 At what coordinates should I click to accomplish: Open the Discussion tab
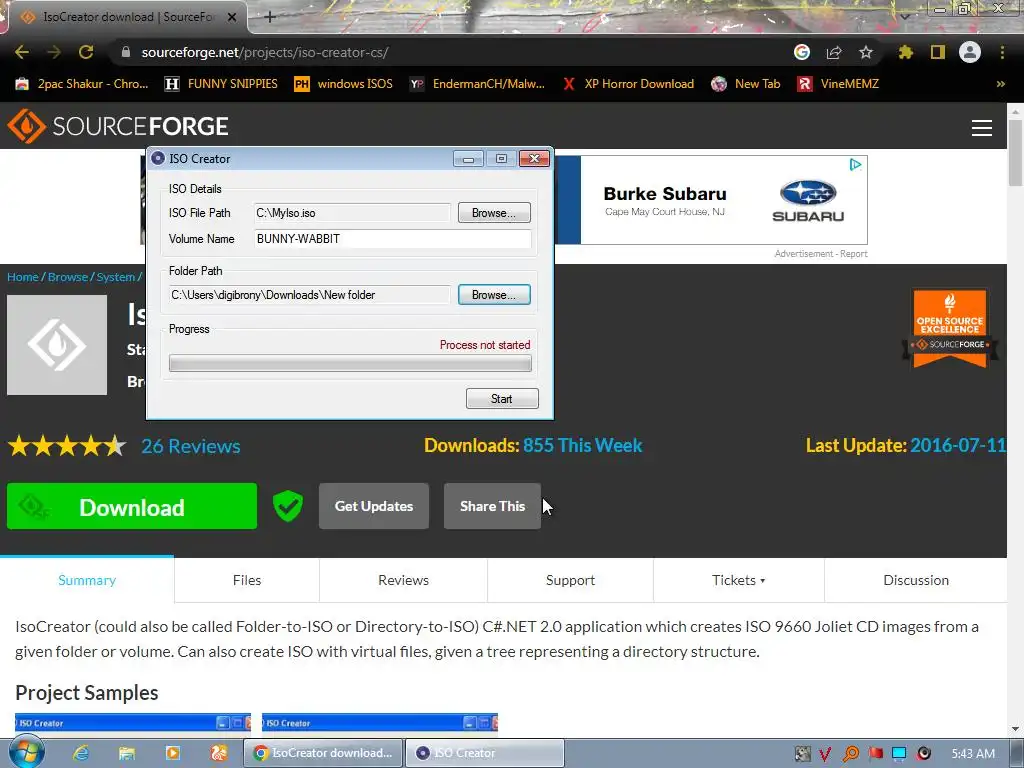tap(916, 580)
